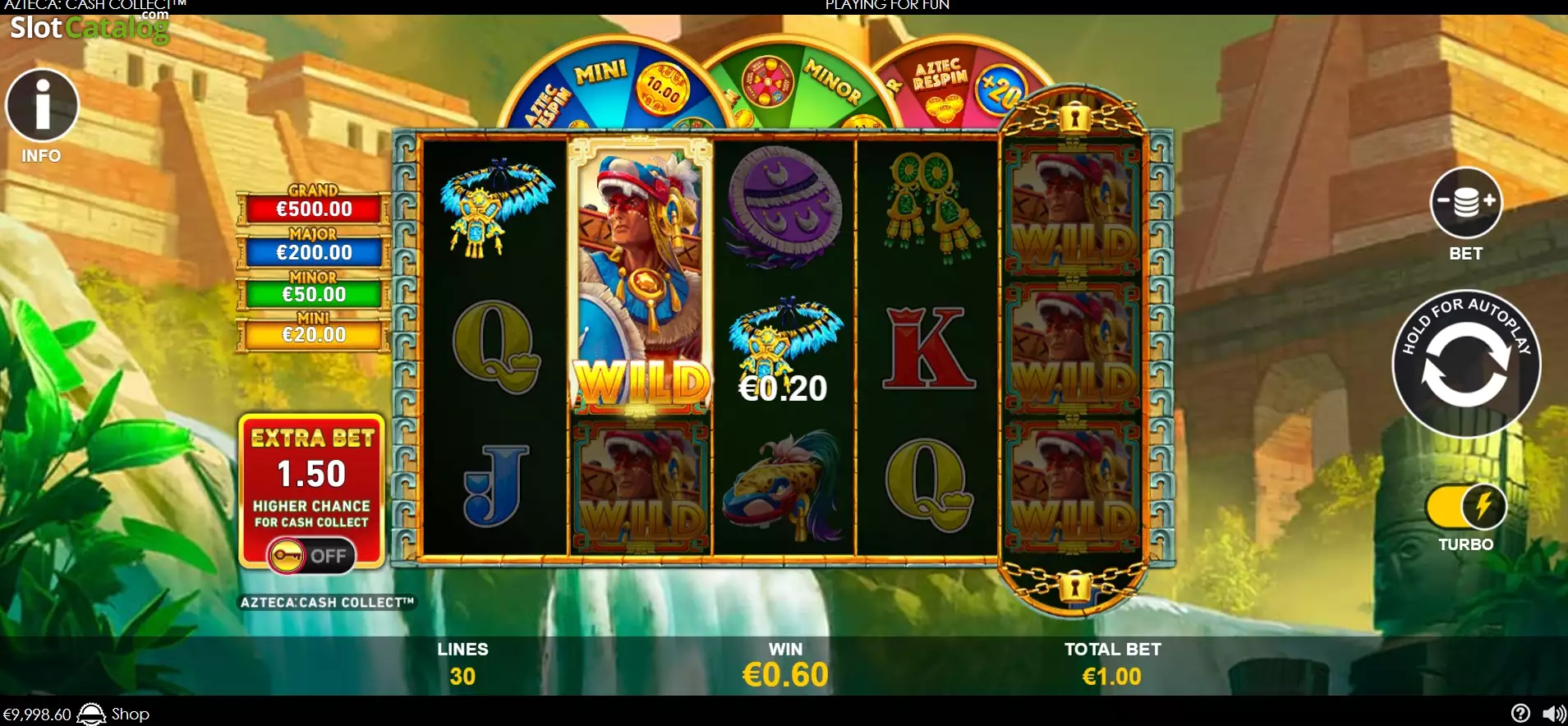
Task: Spin the reels with the spin button
Action: (1466, 364)
